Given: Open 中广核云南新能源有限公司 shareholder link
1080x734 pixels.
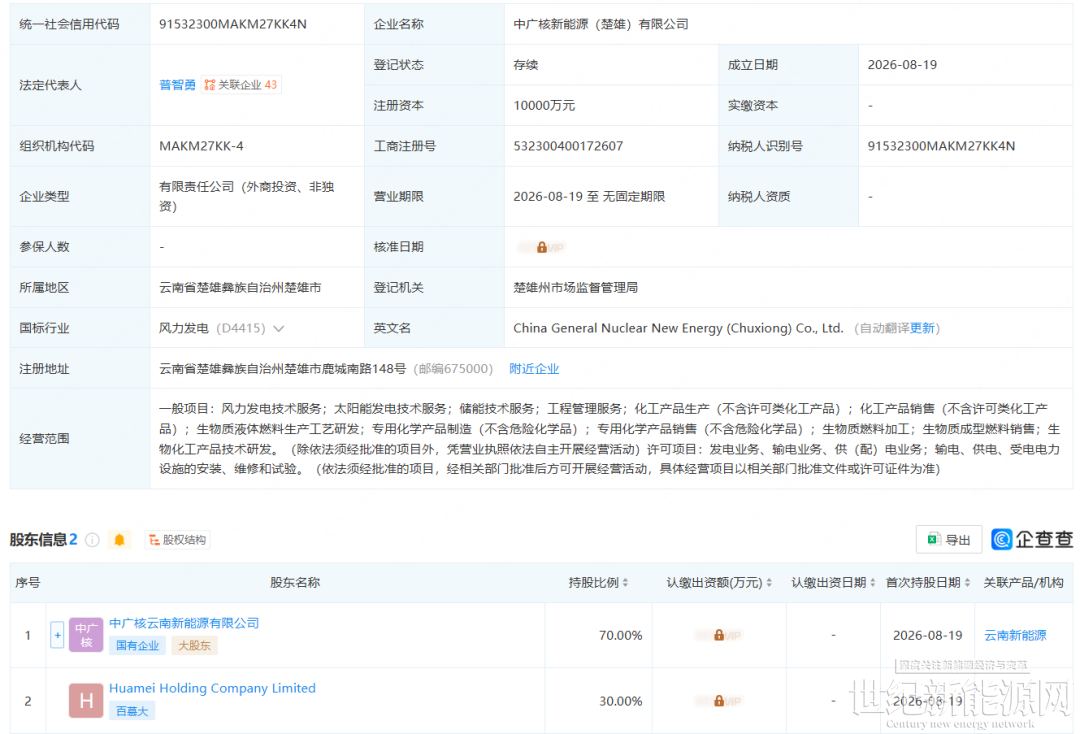Looking at the screenshot, I should (x=184, y=623).
